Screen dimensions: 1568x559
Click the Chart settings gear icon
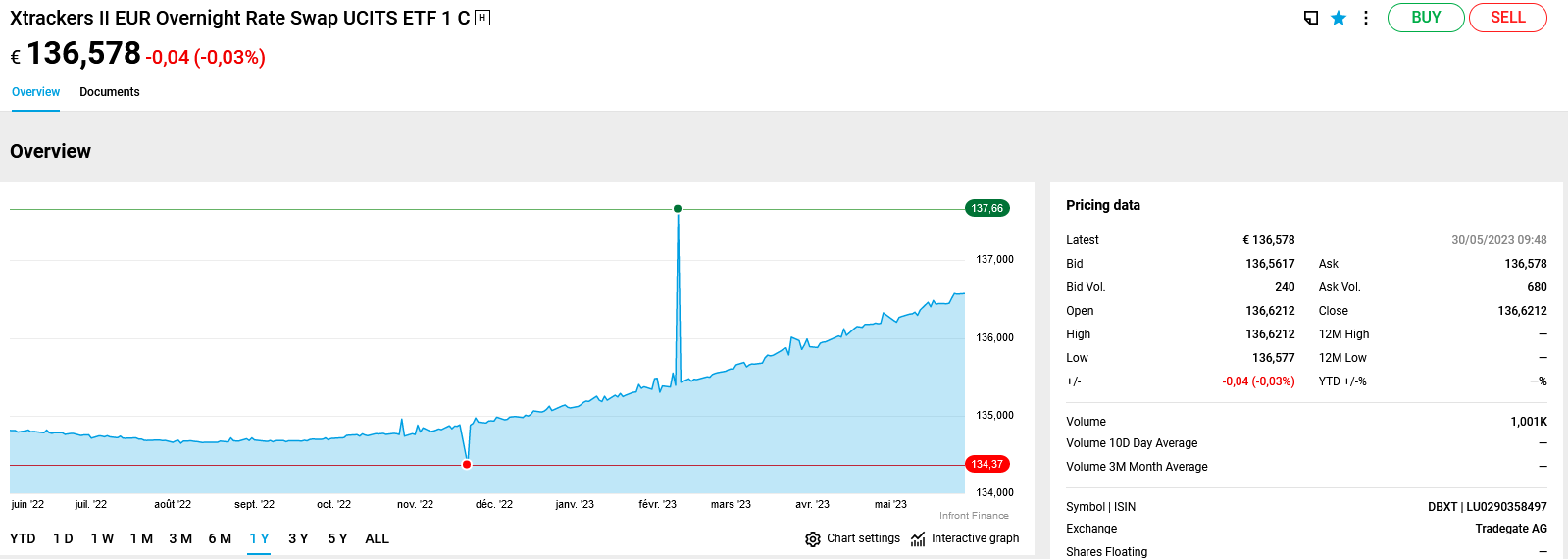tap(812, 539)
